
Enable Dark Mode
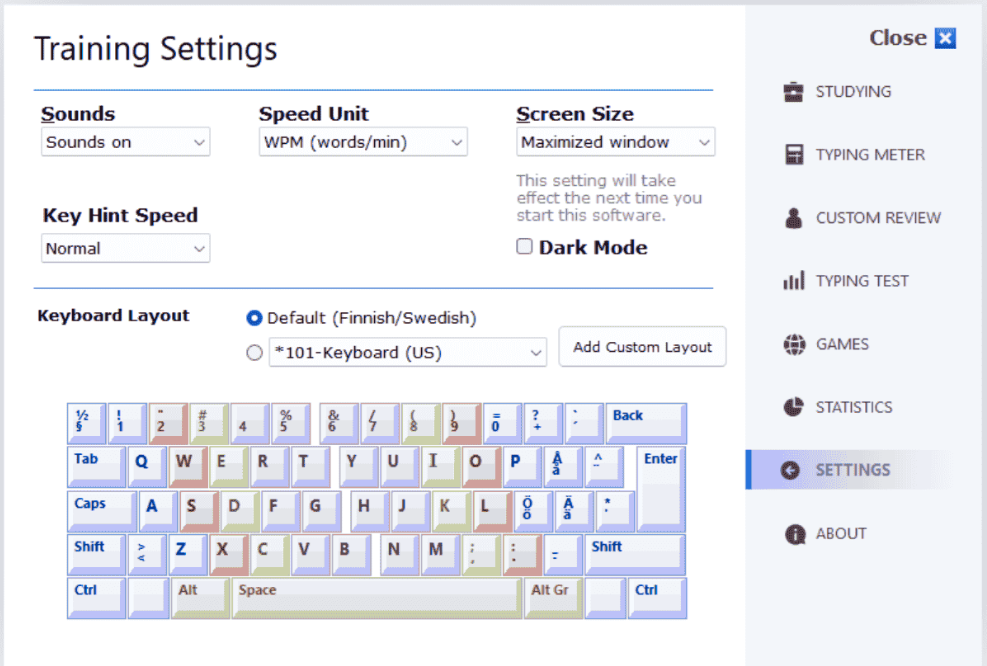pyautogui.click(x=524, y=246)
